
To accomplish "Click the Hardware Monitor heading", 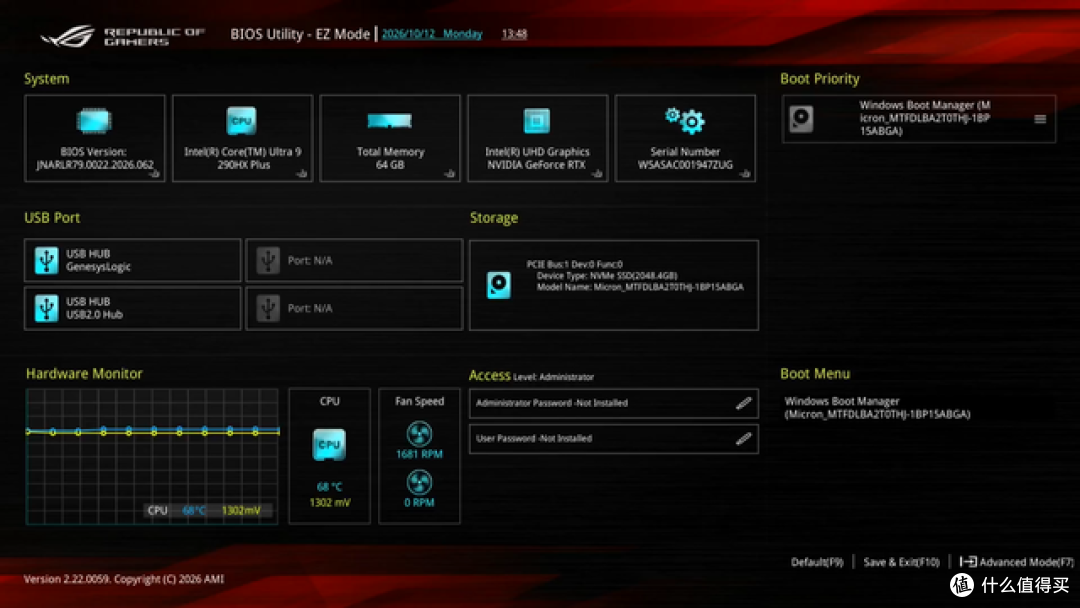I will tap(84, 373).
